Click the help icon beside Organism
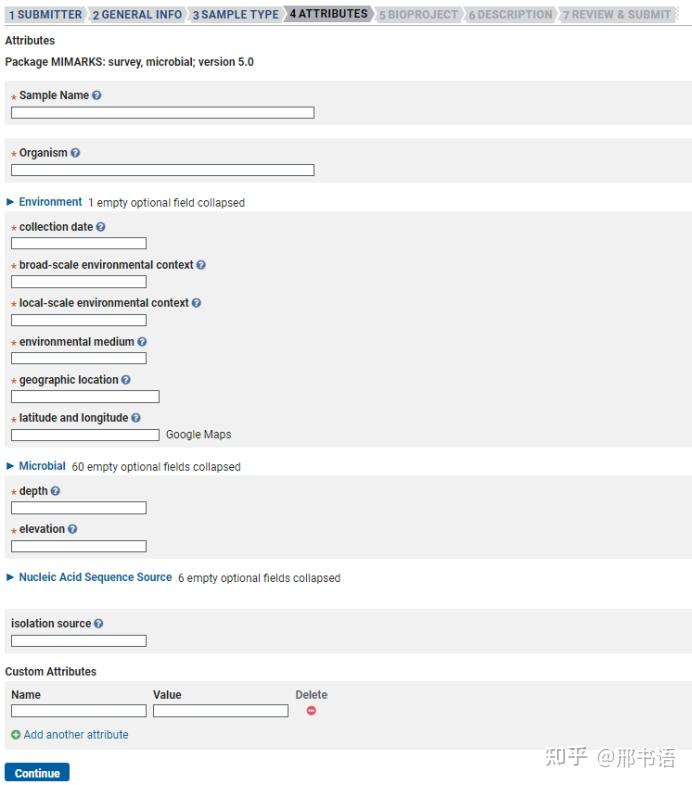The height and width of the screenshot is (785, 692). pos(75,153)
